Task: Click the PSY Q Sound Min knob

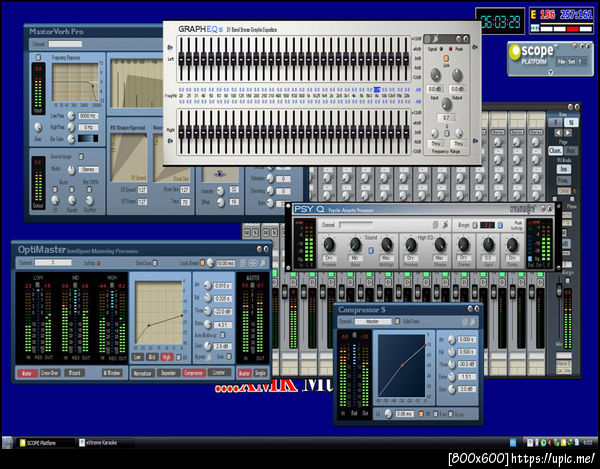Action: [x=356, y=244]
